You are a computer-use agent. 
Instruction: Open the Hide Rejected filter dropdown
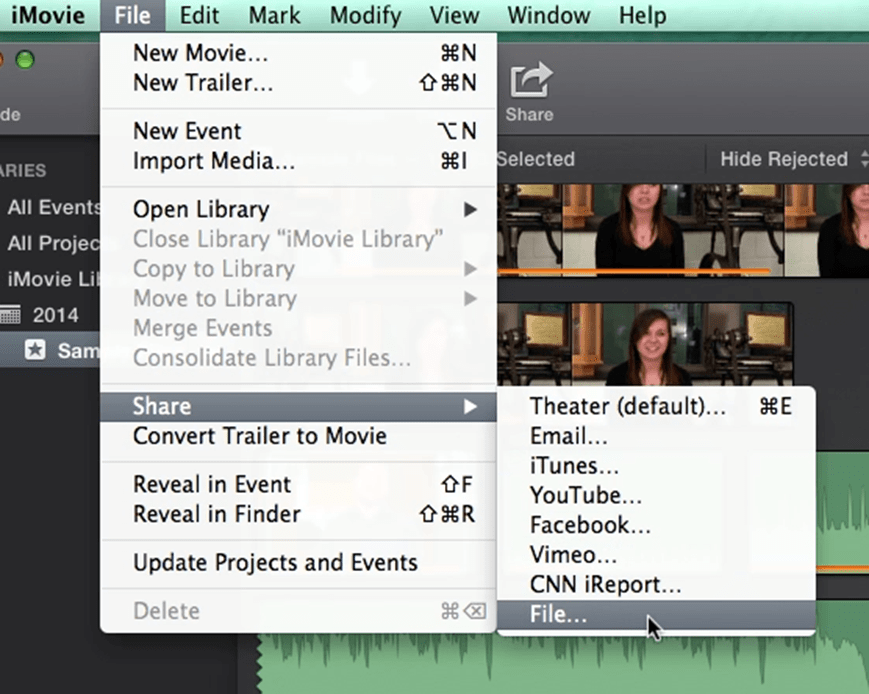coord(793,159)
